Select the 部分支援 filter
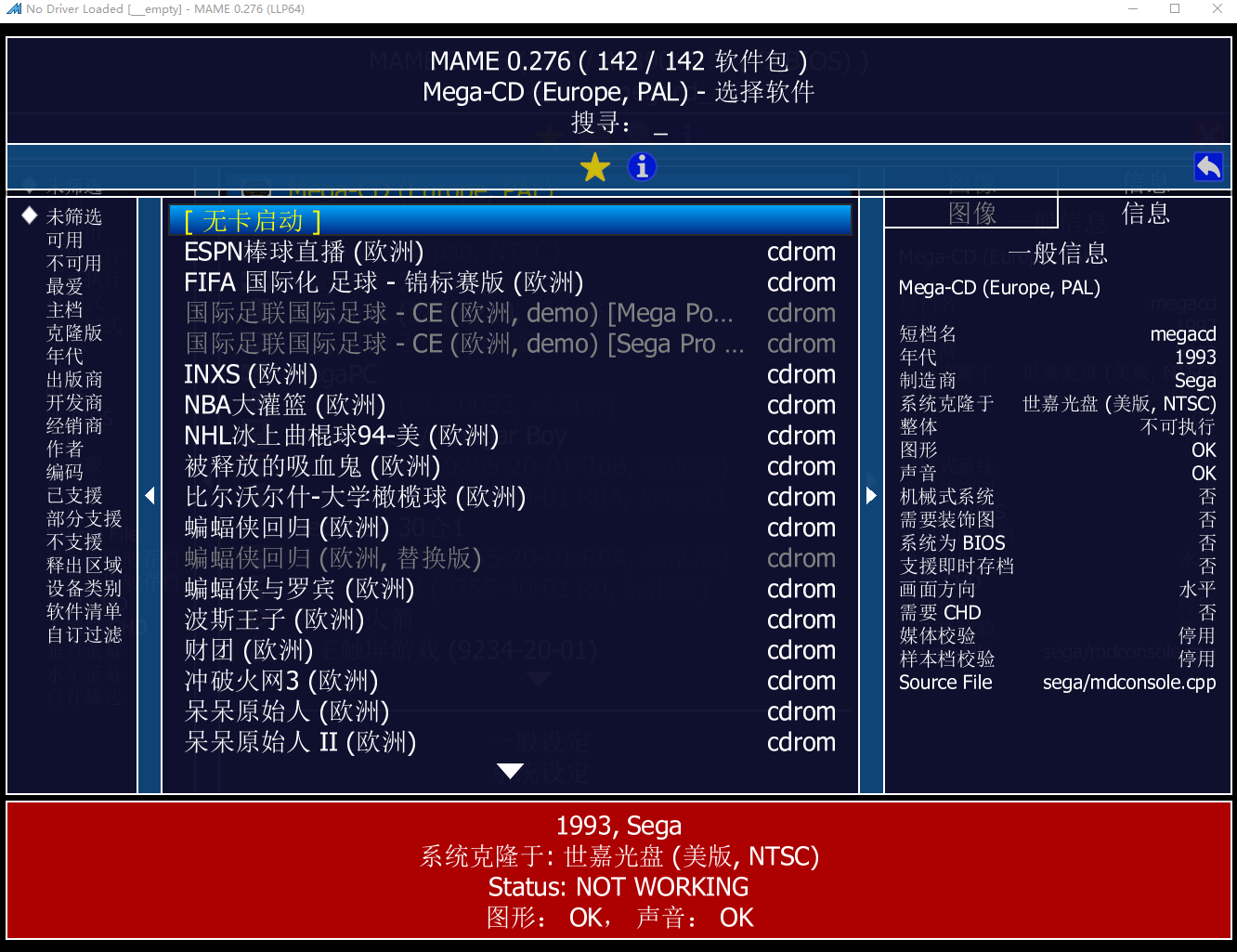Image resolution: width=1237 pixels, height=952 pixels. (85, 518)
